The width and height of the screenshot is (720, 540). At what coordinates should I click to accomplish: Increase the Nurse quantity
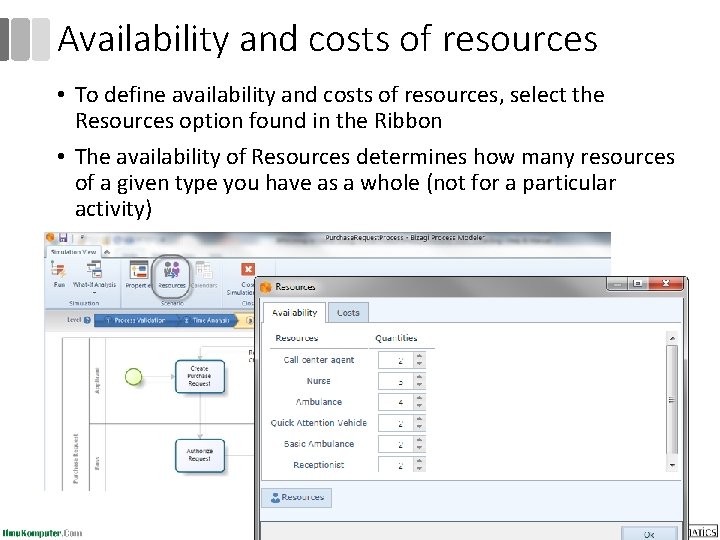pos(419,377)
